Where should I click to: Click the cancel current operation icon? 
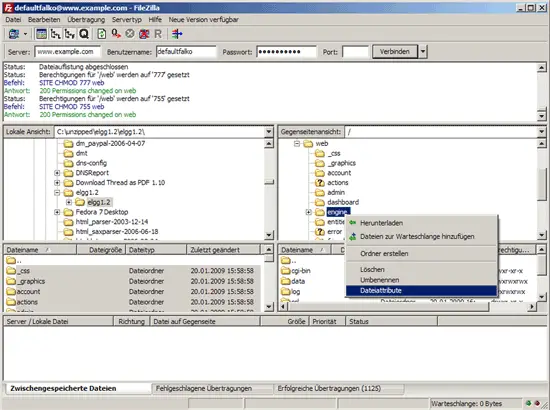coord(130,34)
